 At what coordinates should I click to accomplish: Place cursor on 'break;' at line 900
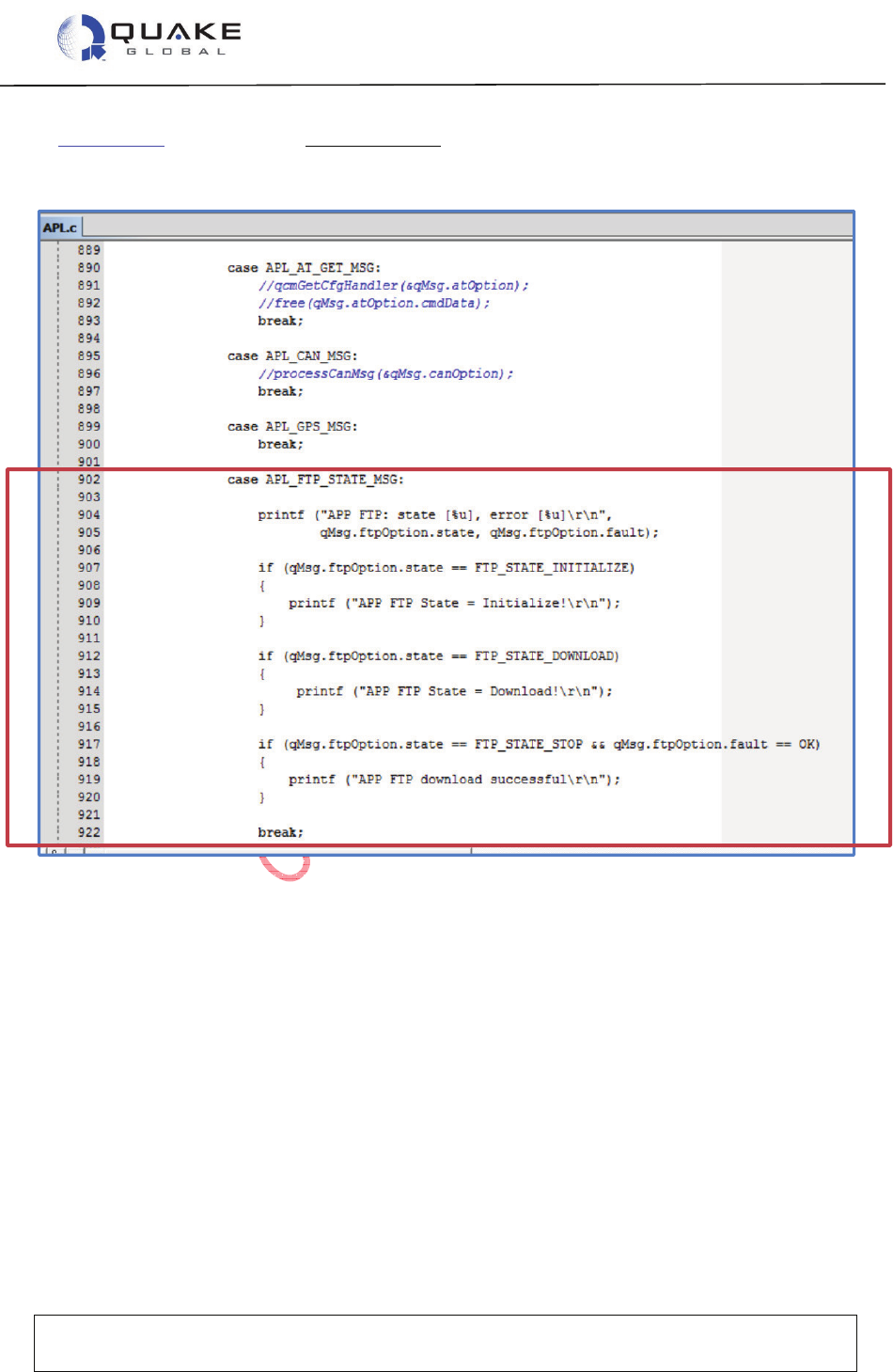[x=280, y=445]
